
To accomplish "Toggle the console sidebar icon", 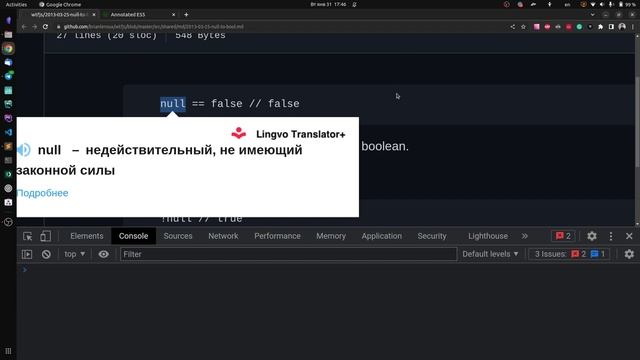I will point(27,254).
